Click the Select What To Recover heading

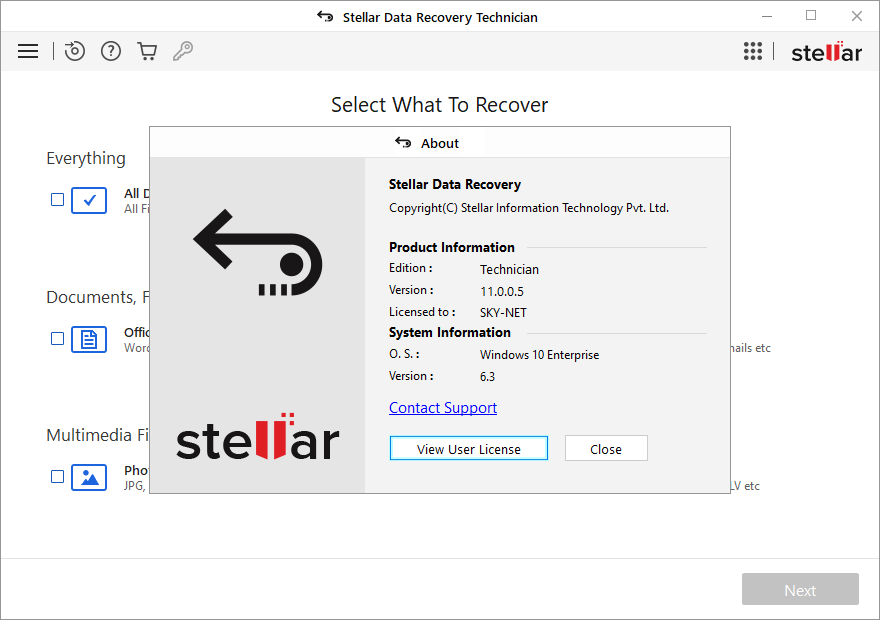point(439,105)
